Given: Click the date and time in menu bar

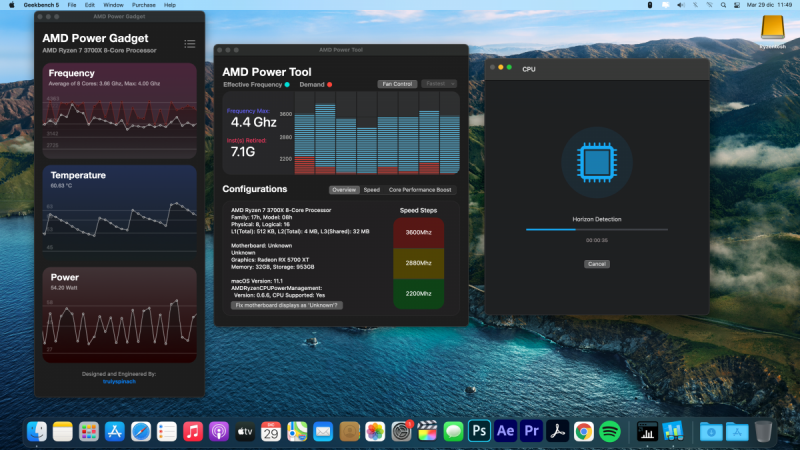Looking at the screenshot, I should coord(769,5).
